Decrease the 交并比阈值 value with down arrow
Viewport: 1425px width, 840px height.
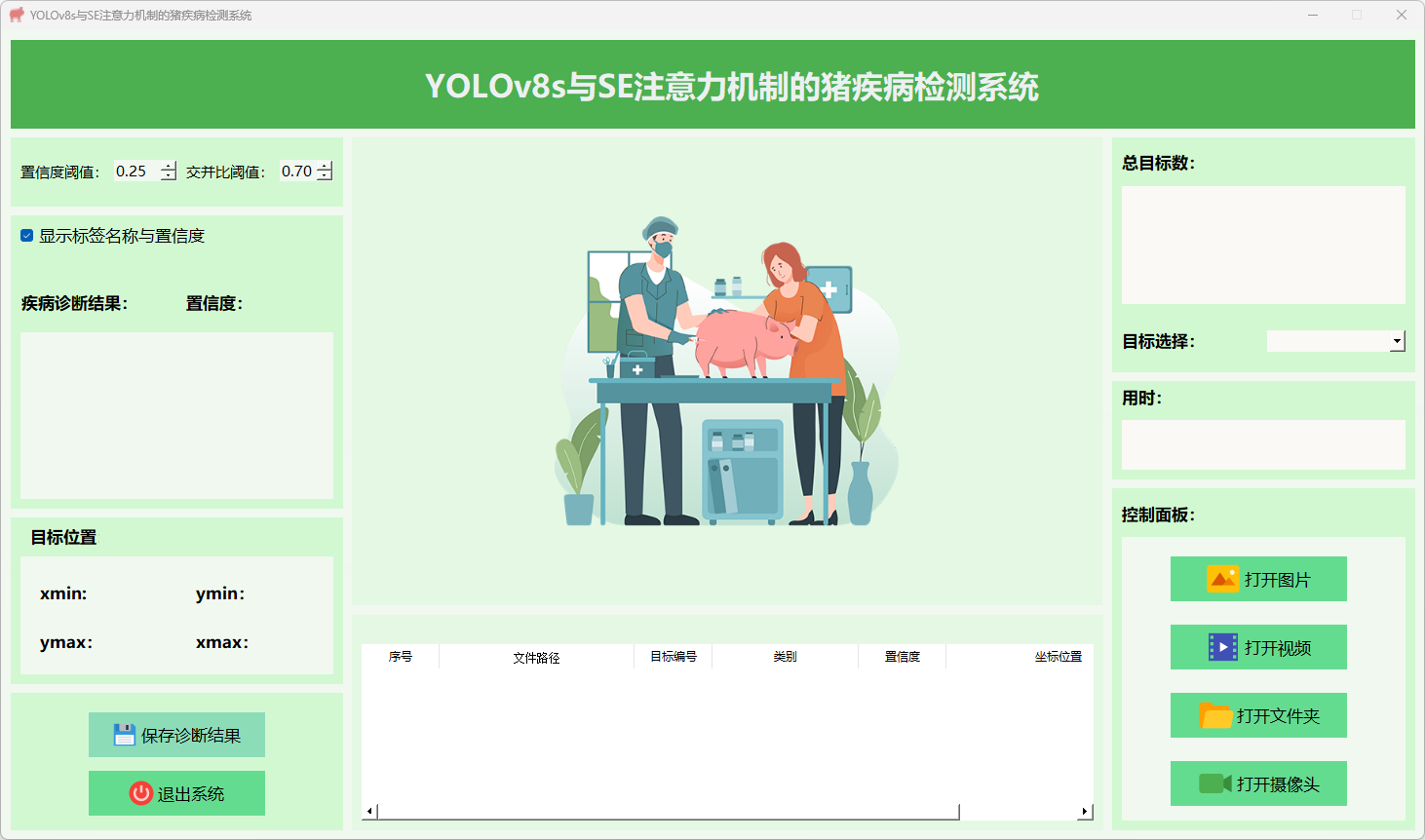click(x=325, y=176)
